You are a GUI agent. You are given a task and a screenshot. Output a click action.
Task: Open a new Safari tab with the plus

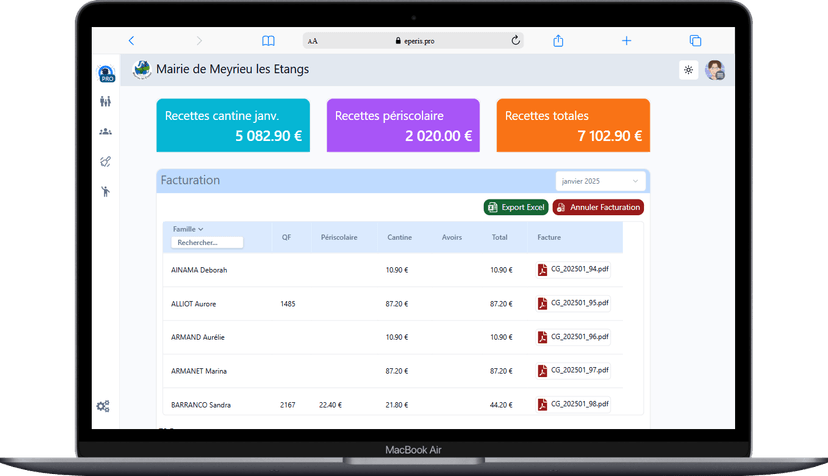tap(627, 41)
